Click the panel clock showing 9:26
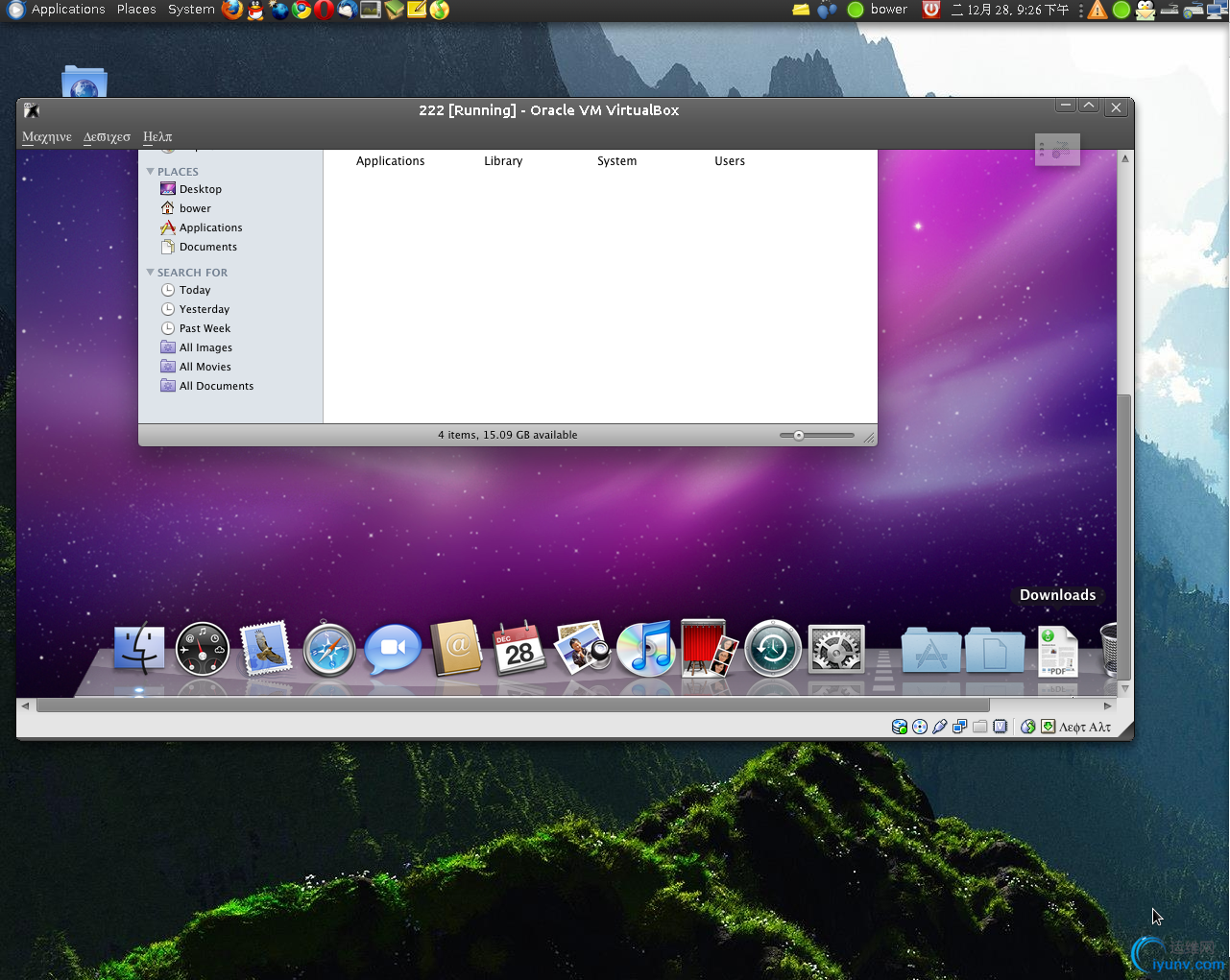Viewport: 1230px width, 980px height. click(x=1009, y=10)
